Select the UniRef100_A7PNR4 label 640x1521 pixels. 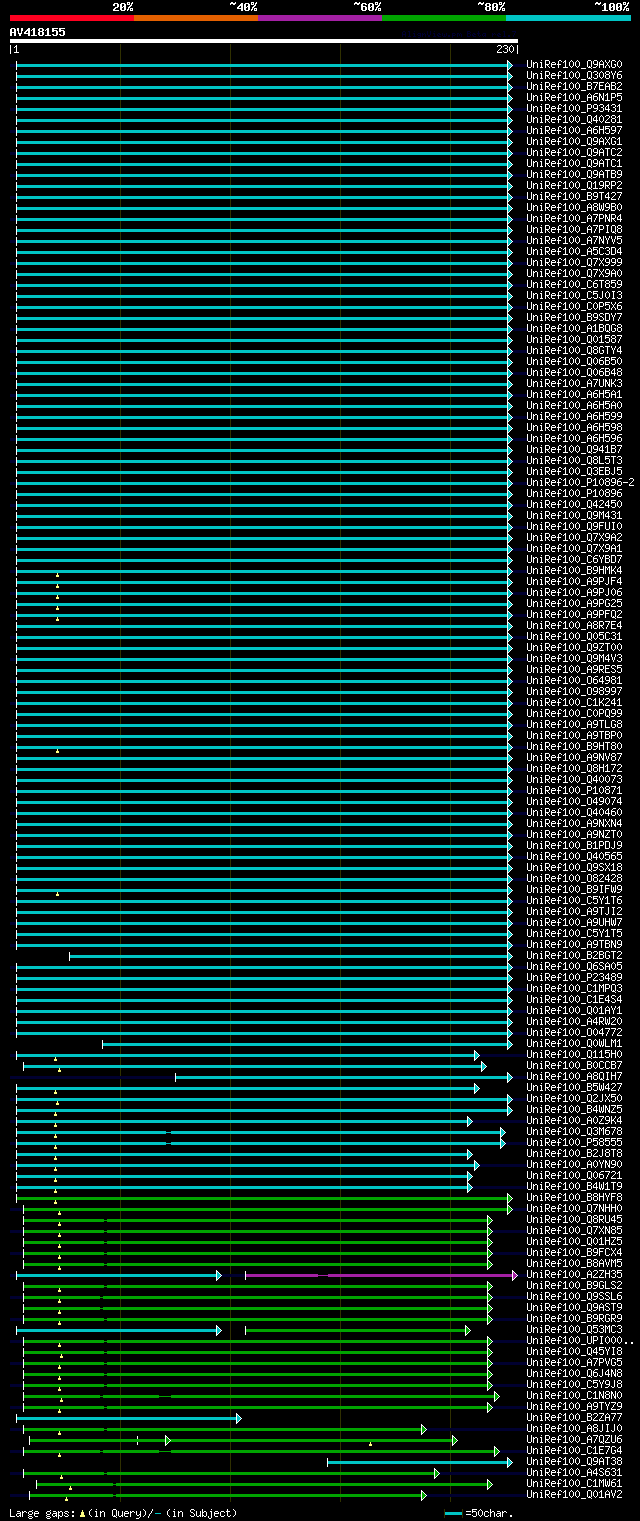coord(574,219)
